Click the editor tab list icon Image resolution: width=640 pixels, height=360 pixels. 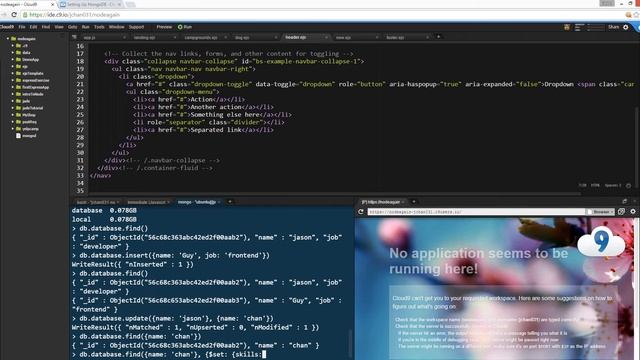[74, 37]
